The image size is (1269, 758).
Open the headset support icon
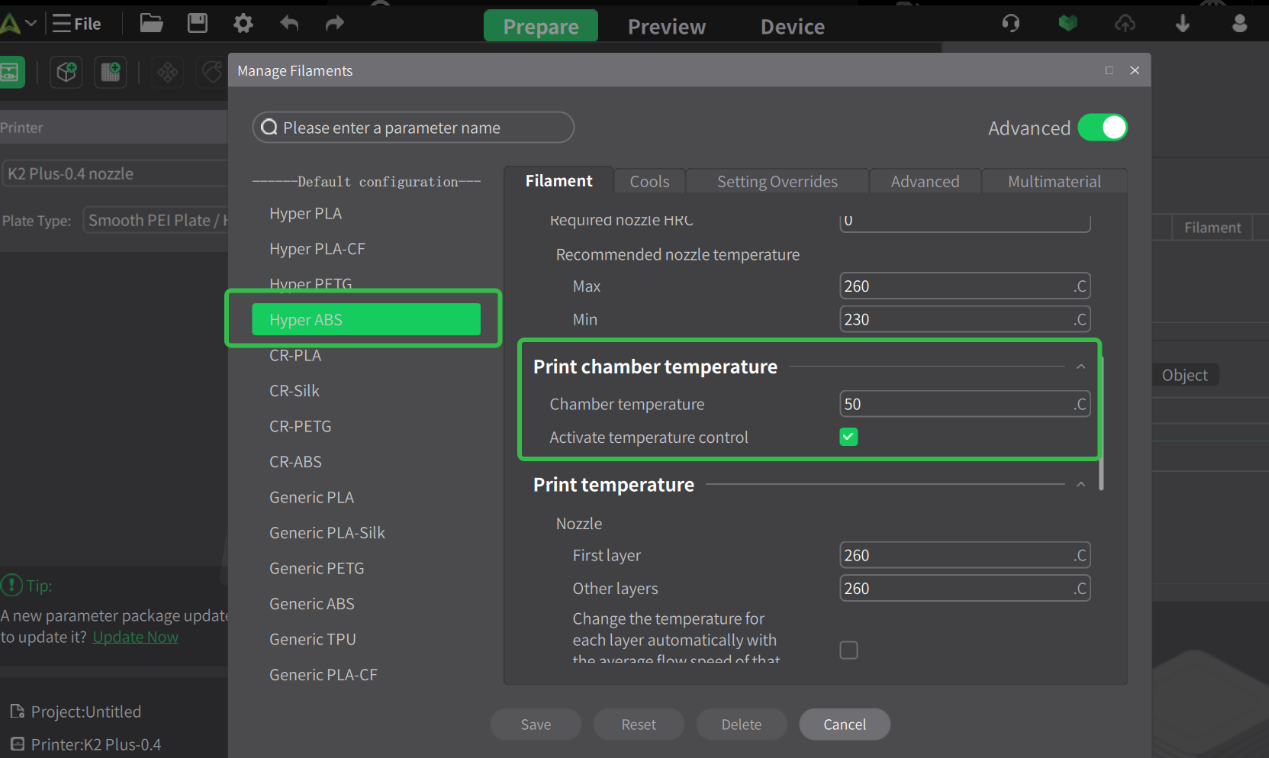coord(1011,23)
